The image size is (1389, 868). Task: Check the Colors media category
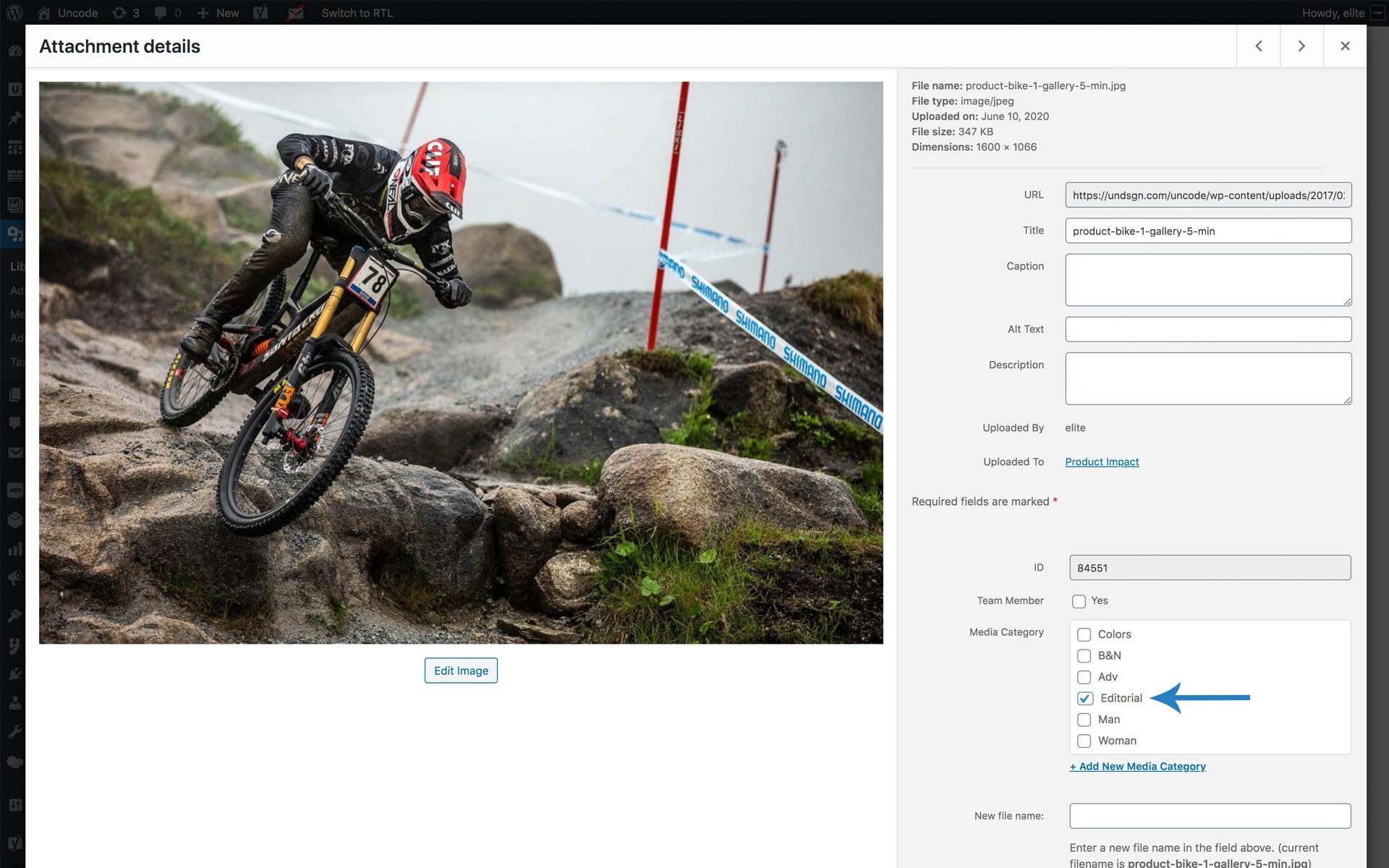click(1084, 634)
